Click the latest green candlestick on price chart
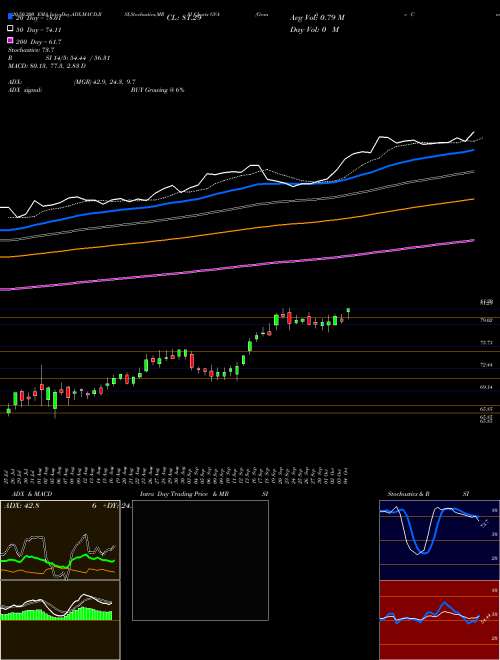The height and width of the screenshot is (660, 500). [x=348, y=311]
